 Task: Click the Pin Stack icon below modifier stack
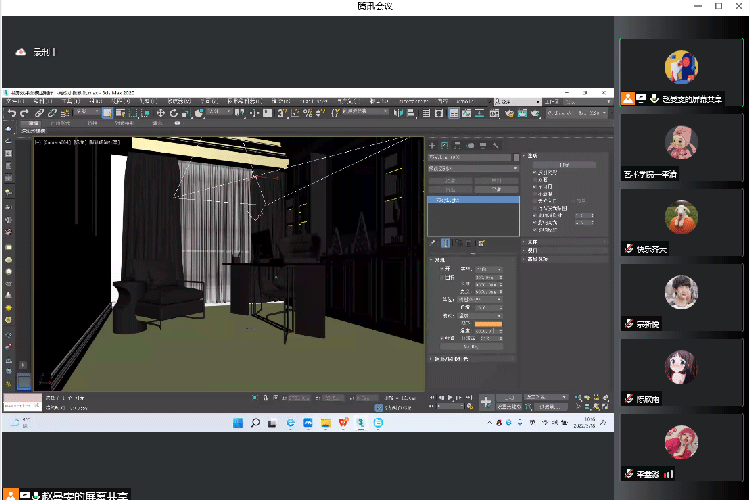(x=433, y=243)
